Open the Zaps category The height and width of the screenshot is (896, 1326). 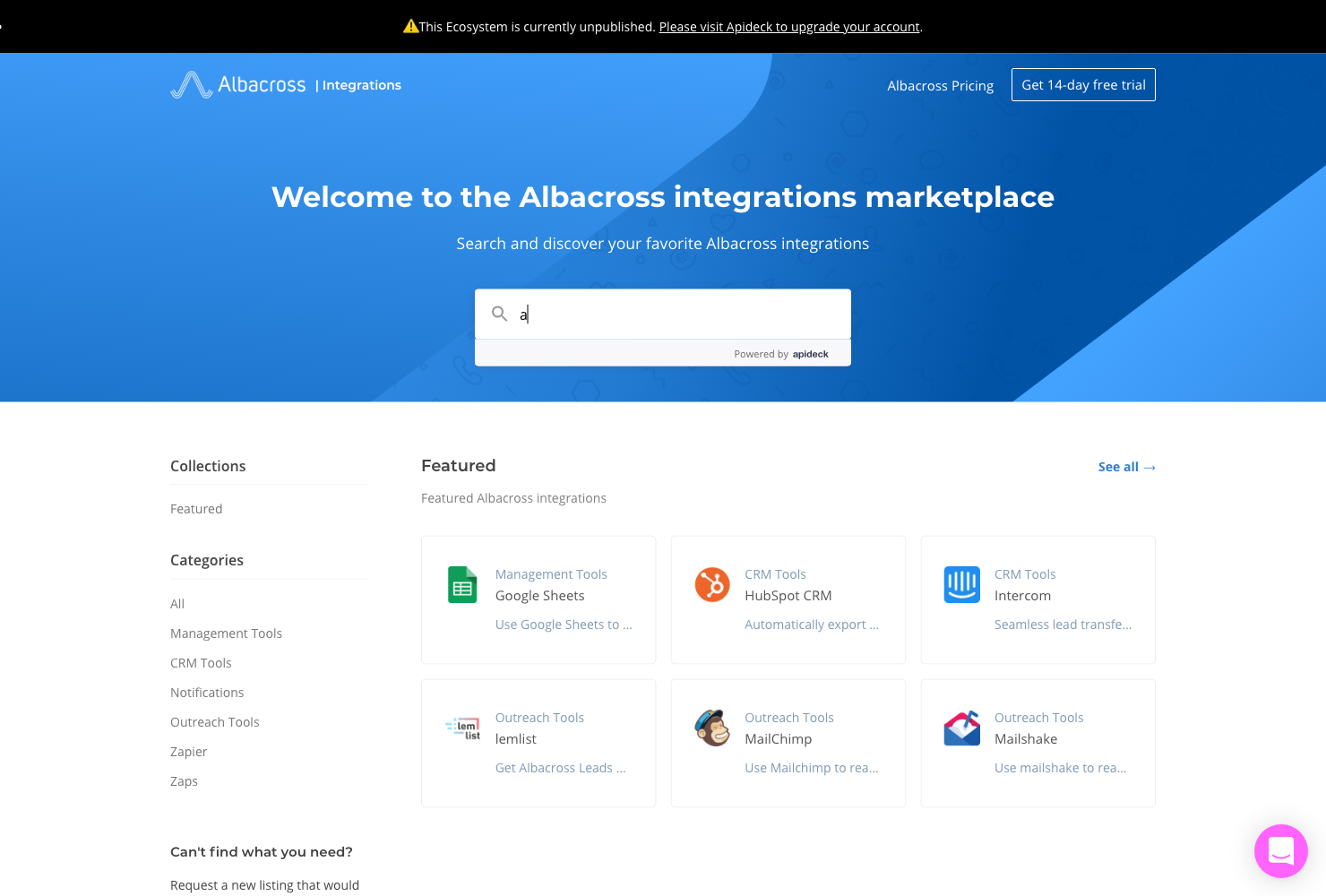coord(184,781)
